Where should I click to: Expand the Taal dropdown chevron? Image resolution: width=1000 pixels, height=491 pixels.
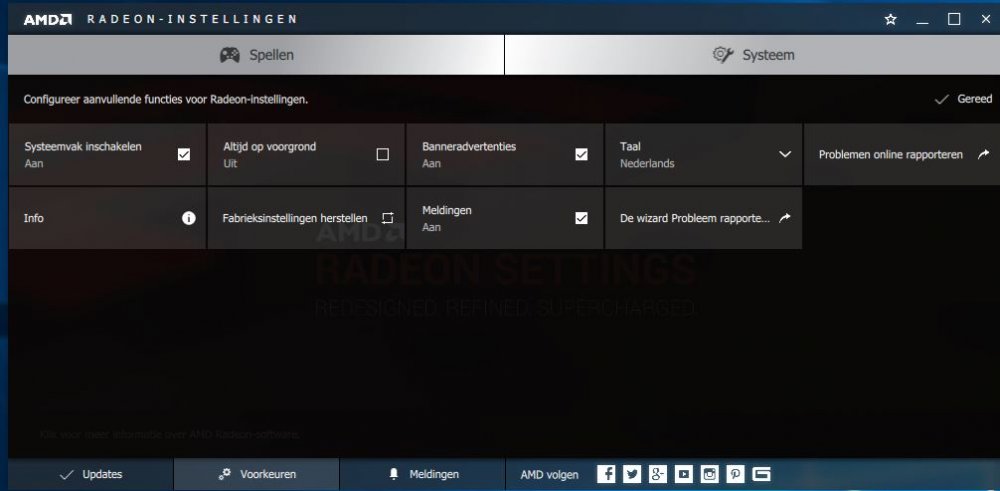click(785, 154)
